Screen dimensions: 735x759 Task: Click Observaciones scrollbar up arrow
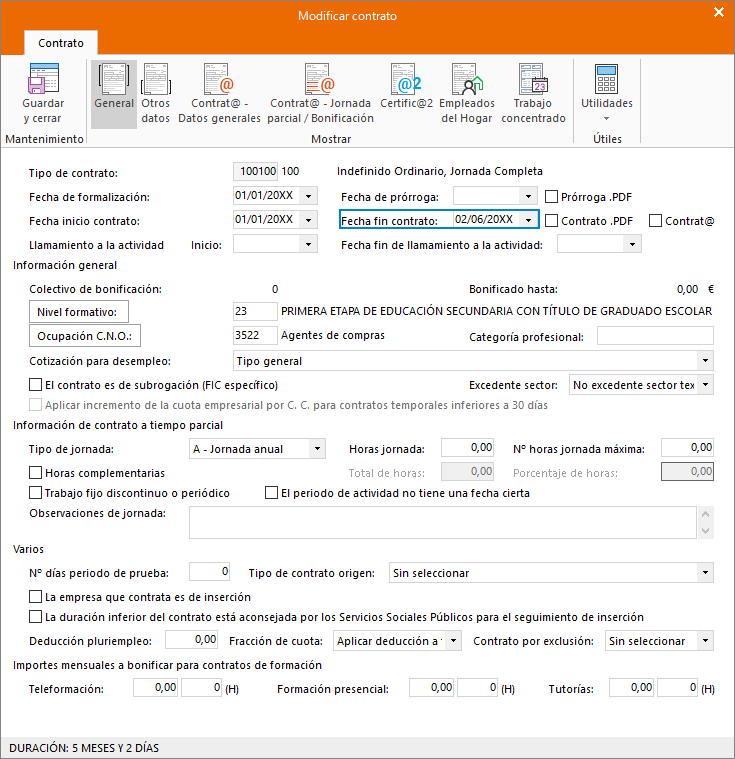point(705,514)
